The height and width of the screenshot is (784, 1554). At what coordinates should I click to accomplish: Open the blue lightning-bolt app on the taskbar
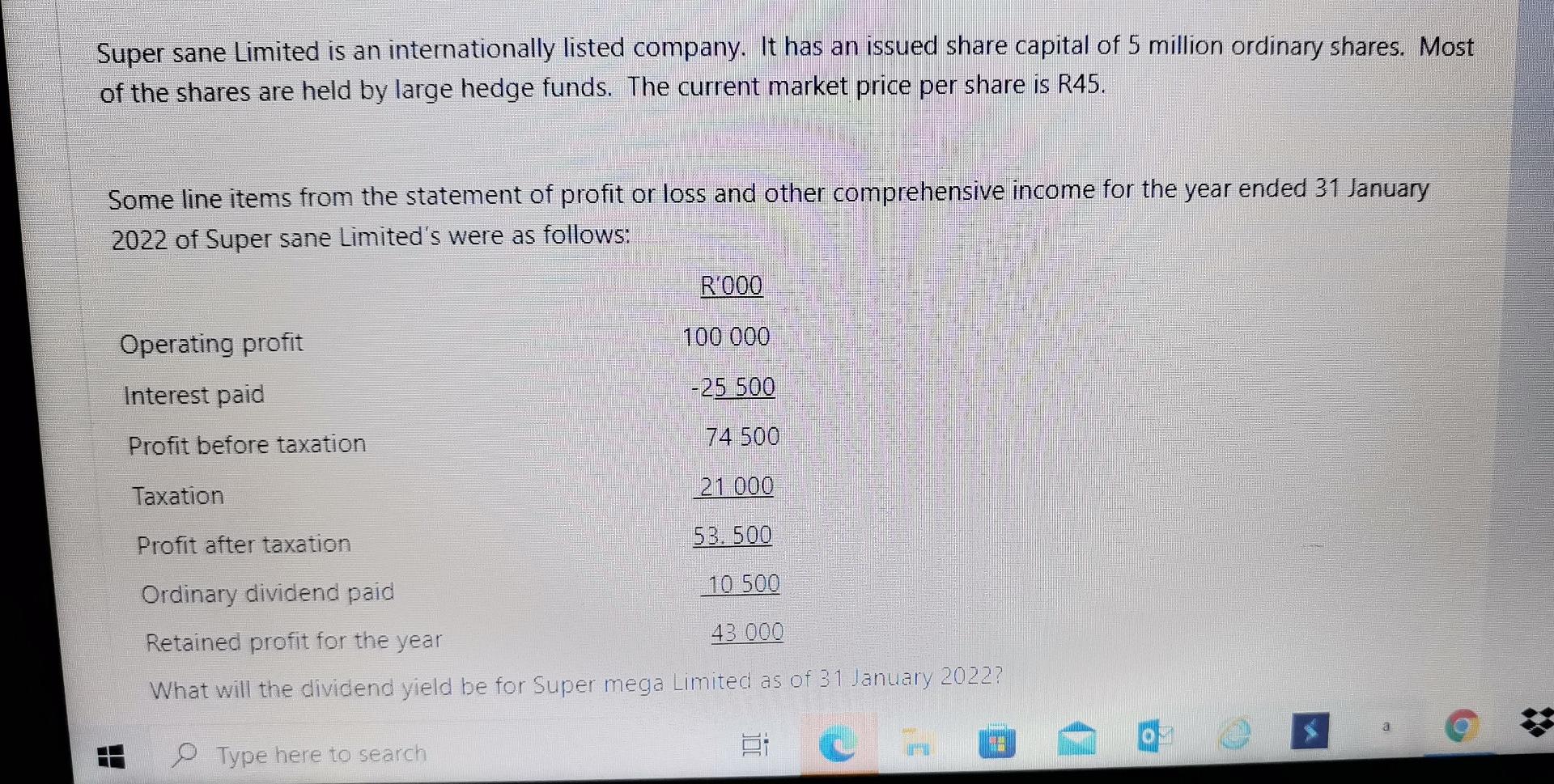[x=1311, y=732]
